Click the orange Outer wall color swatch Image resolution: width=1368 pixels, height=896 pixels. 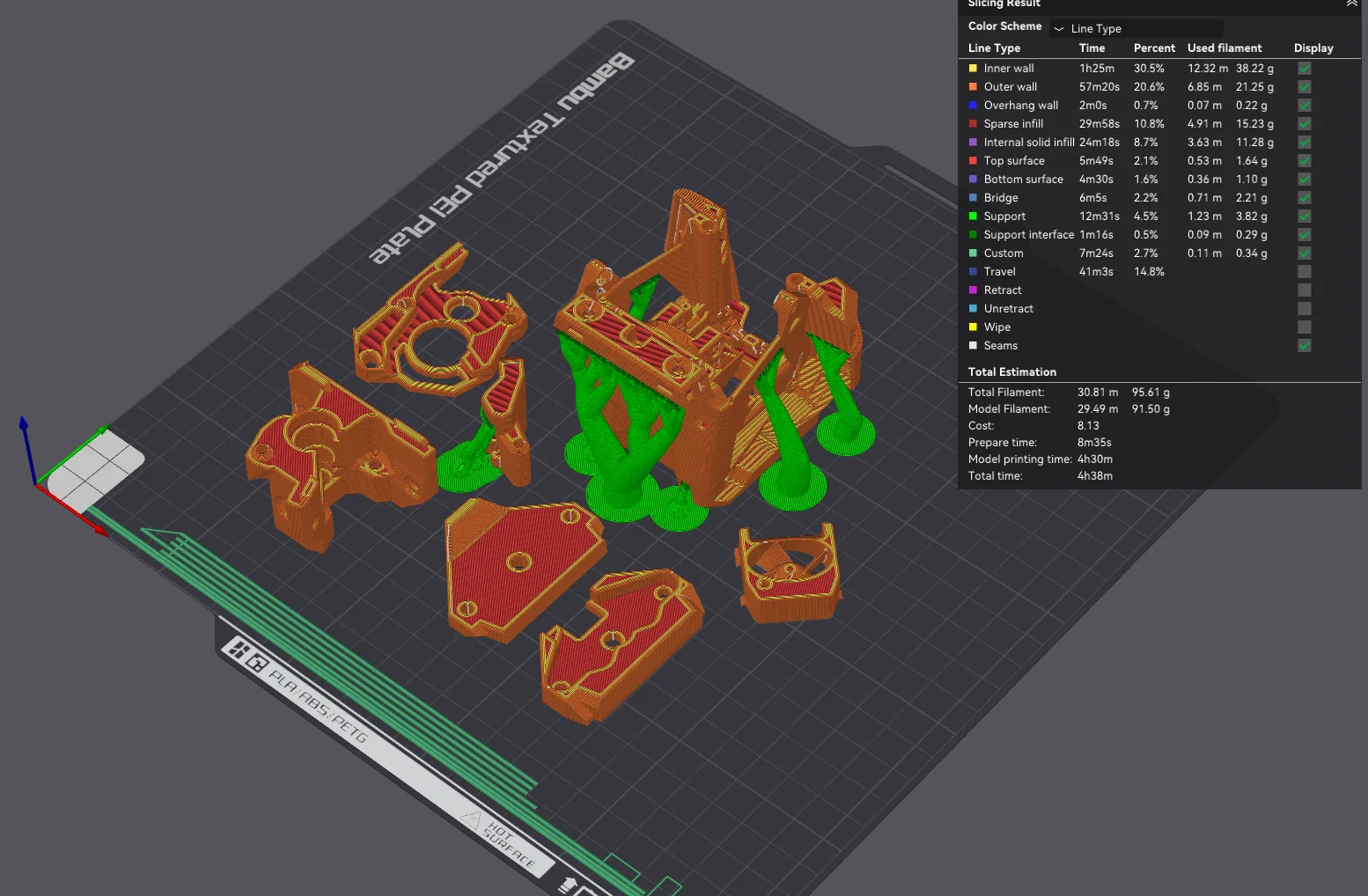click(x=973, y=86)
